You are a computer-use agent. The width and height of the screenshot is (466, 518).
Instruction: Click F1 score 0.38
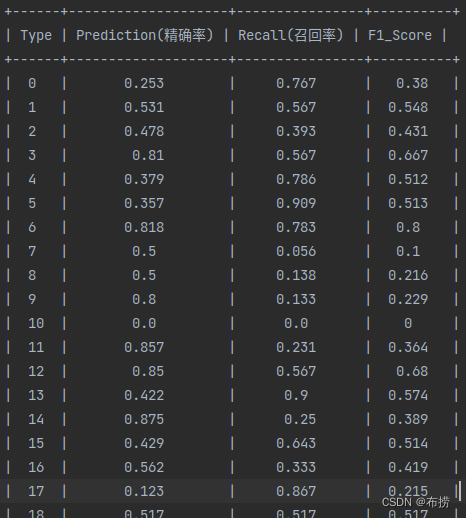coord(412,83)
